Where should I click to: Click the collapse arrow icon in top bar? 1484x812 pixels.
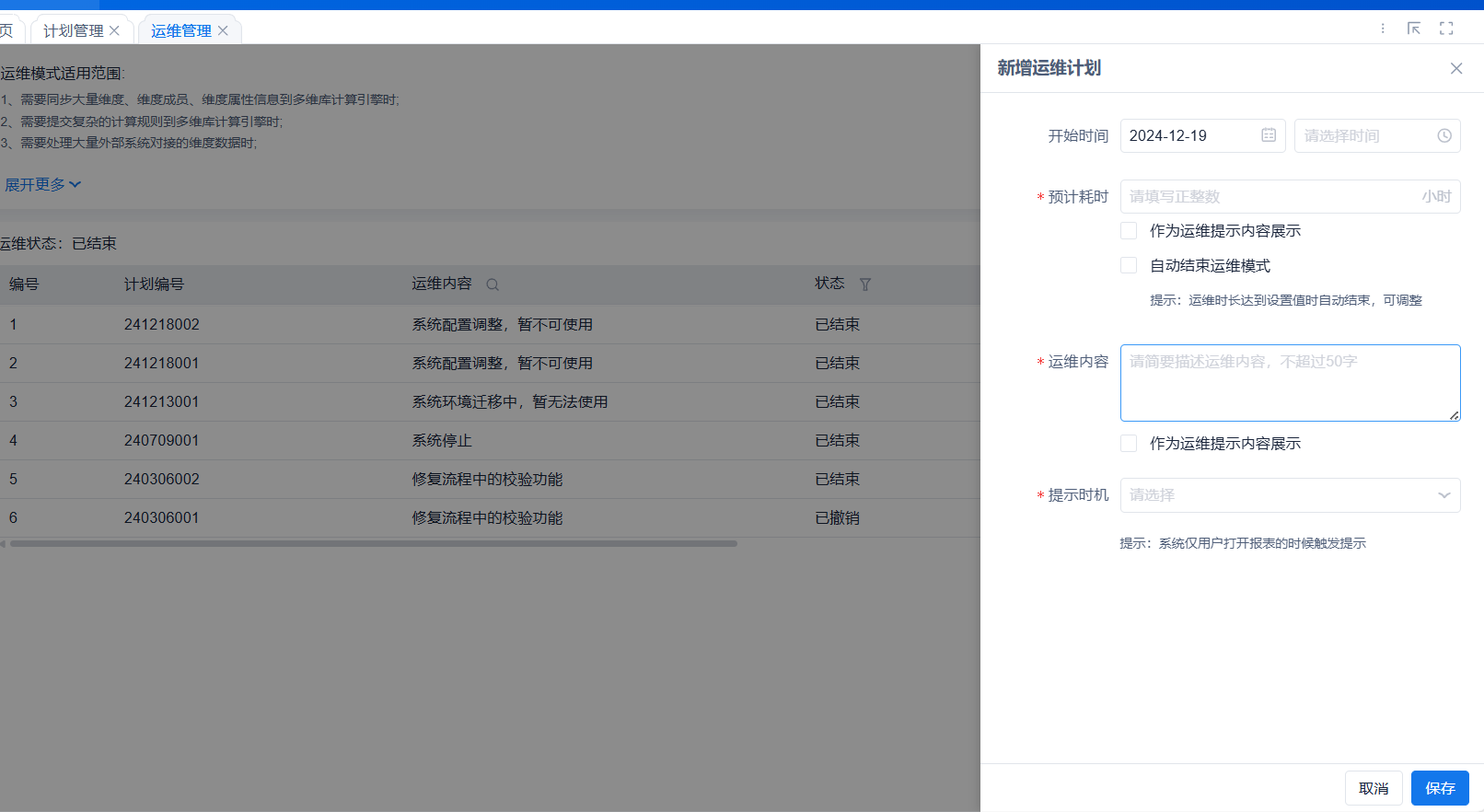tap(1414, 29)
